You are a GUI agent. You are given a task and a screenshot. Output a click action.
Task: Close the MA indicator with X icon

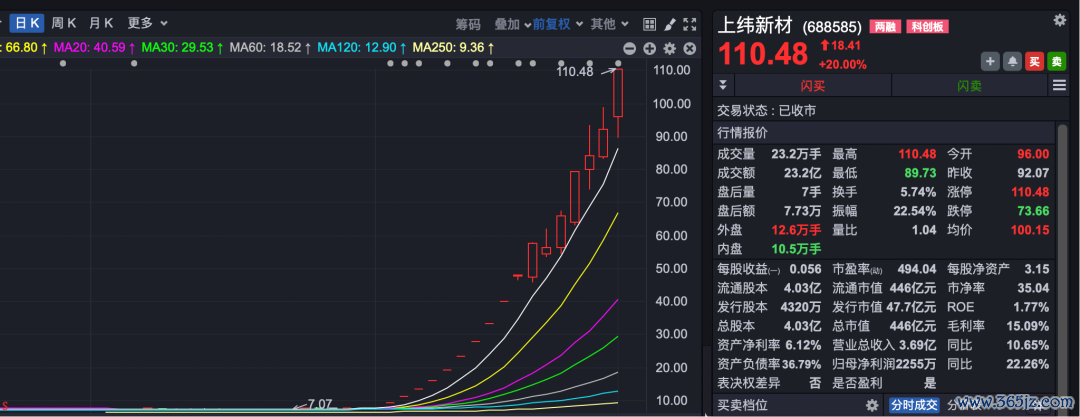690,48
